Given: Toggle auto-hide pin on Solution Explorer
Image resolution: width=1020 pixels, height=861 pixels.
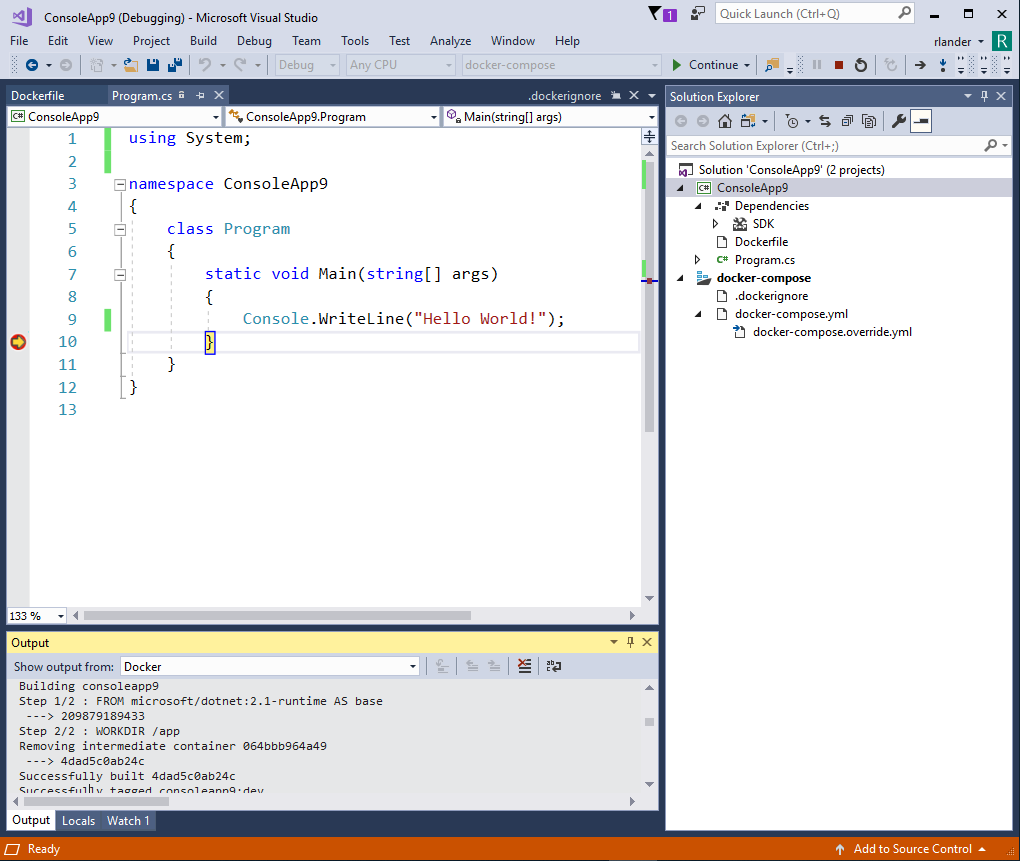Looking at the screenshot, I should 984,96.
